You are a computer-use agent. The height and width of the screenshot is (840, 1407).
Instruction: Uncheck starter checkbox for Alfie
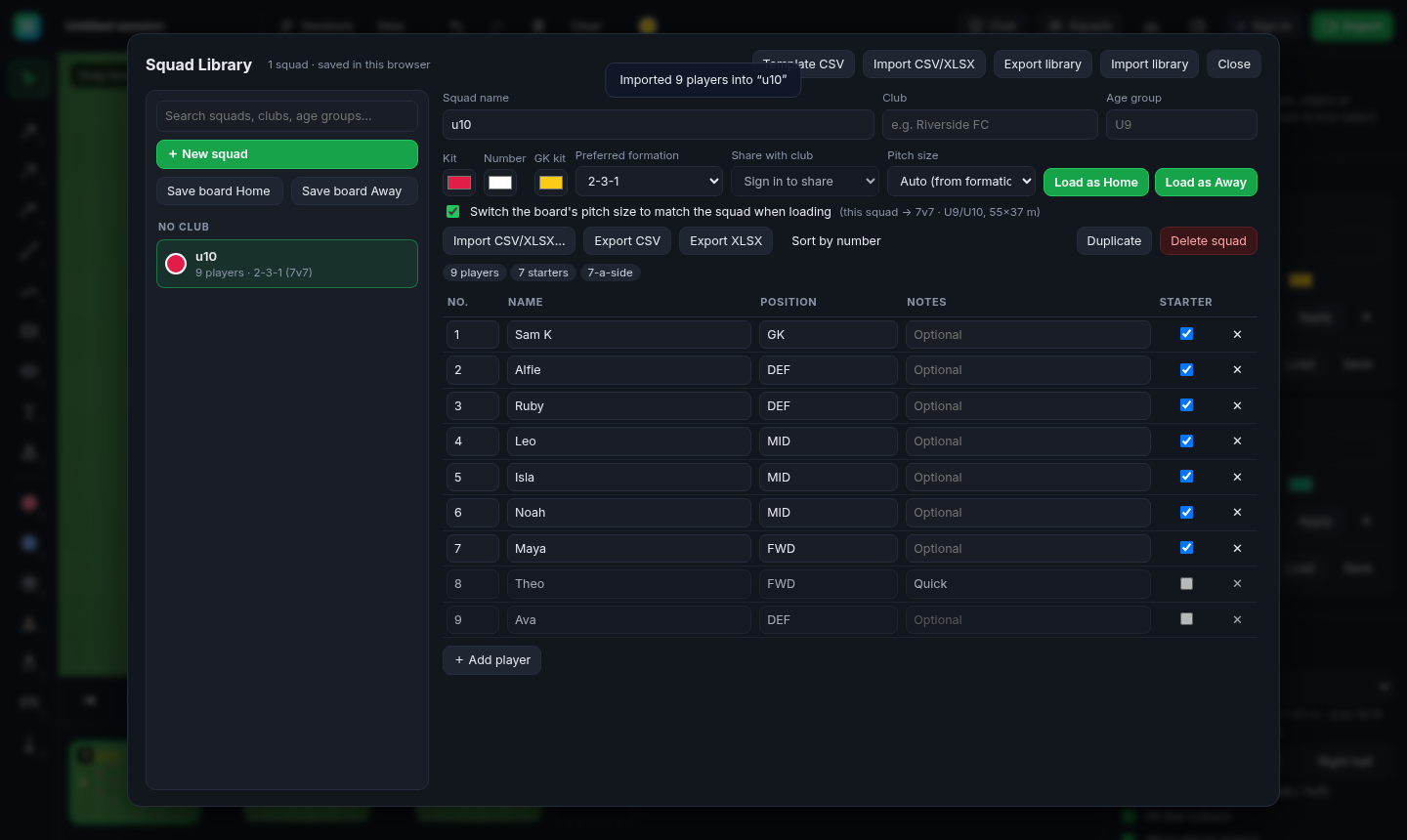[x=1186, y=369]
